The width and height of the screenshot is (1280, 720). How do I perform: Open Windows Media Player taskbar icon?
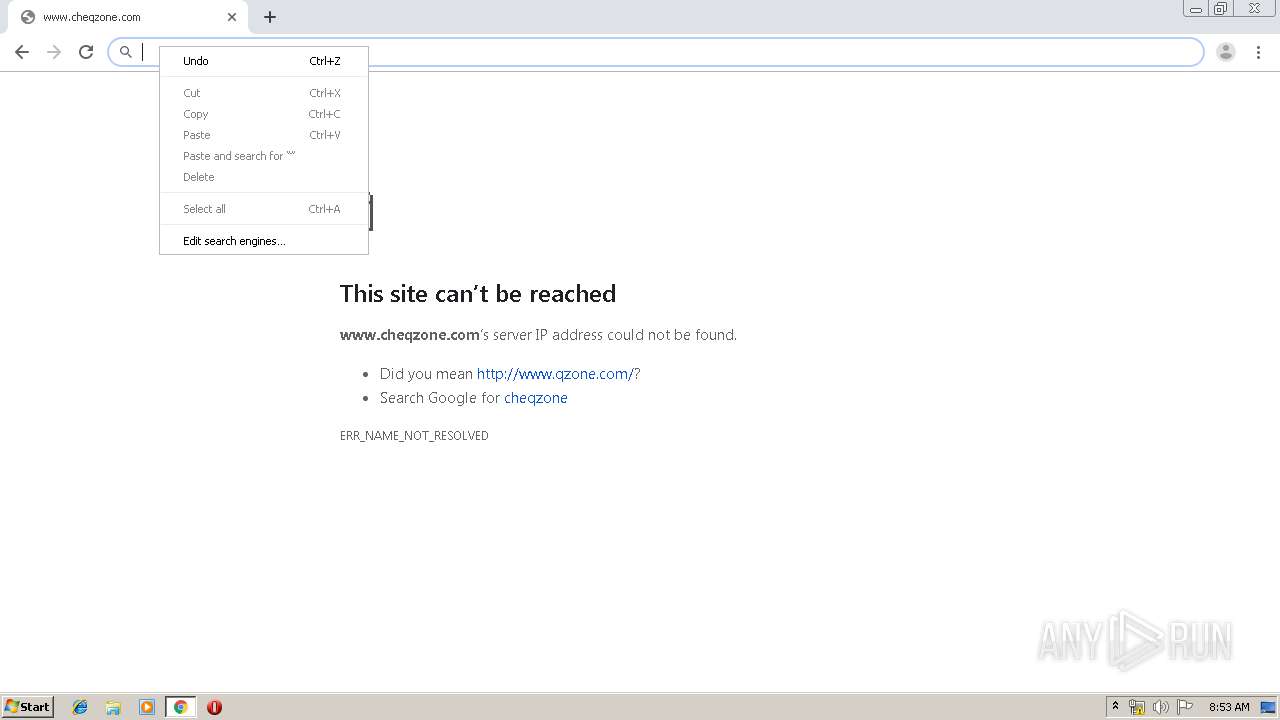pyautogui.click(x=147, y=707)
